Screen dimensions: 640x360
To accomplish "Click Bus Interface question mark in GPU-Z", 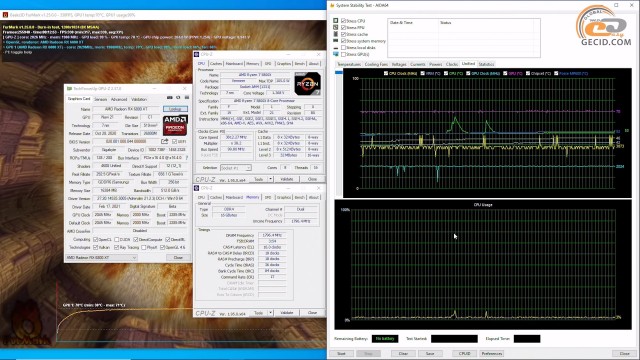I will 187,158.
